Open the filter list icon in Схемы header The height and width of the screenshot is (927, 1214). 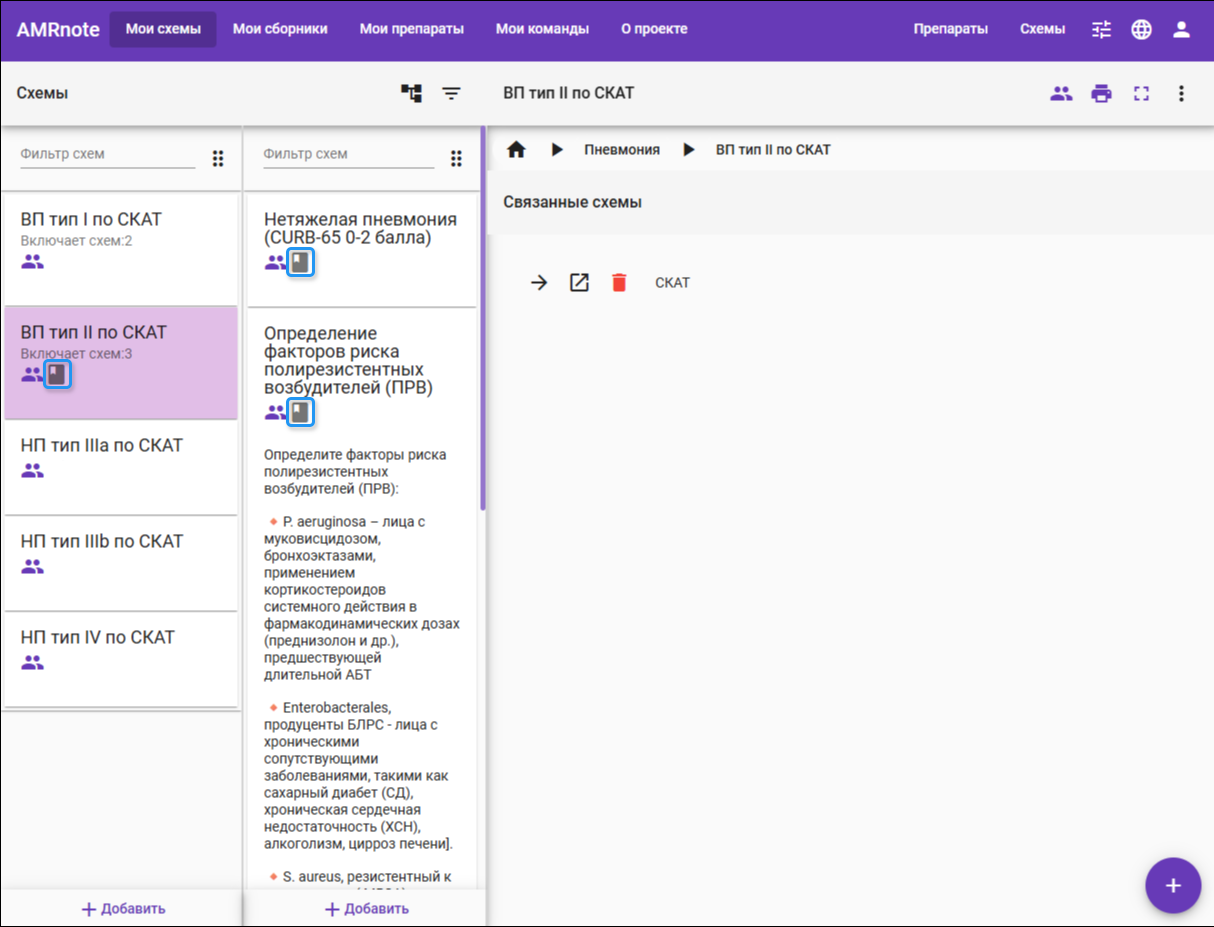click(x=452, y=93)
